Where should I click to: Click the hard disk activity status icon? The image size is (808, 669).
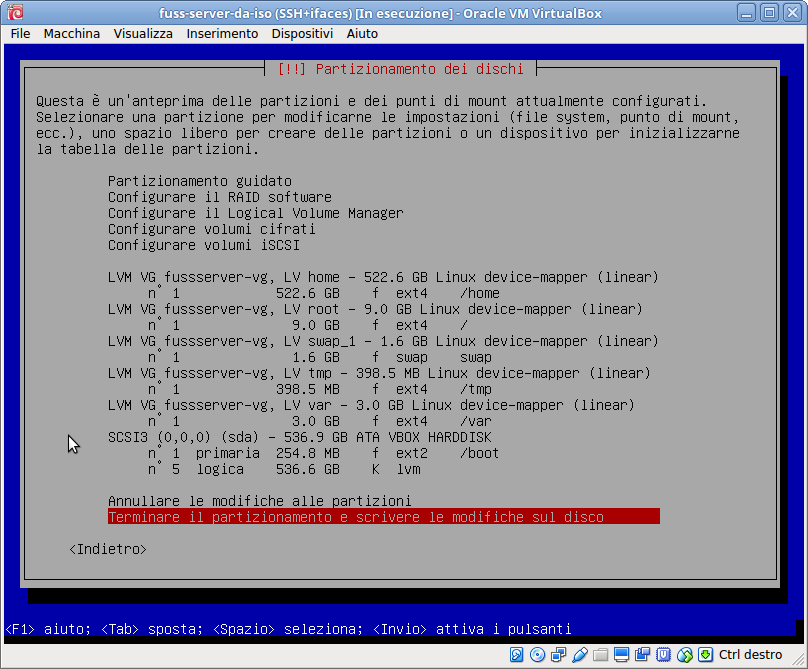click(x=516, y=655)
